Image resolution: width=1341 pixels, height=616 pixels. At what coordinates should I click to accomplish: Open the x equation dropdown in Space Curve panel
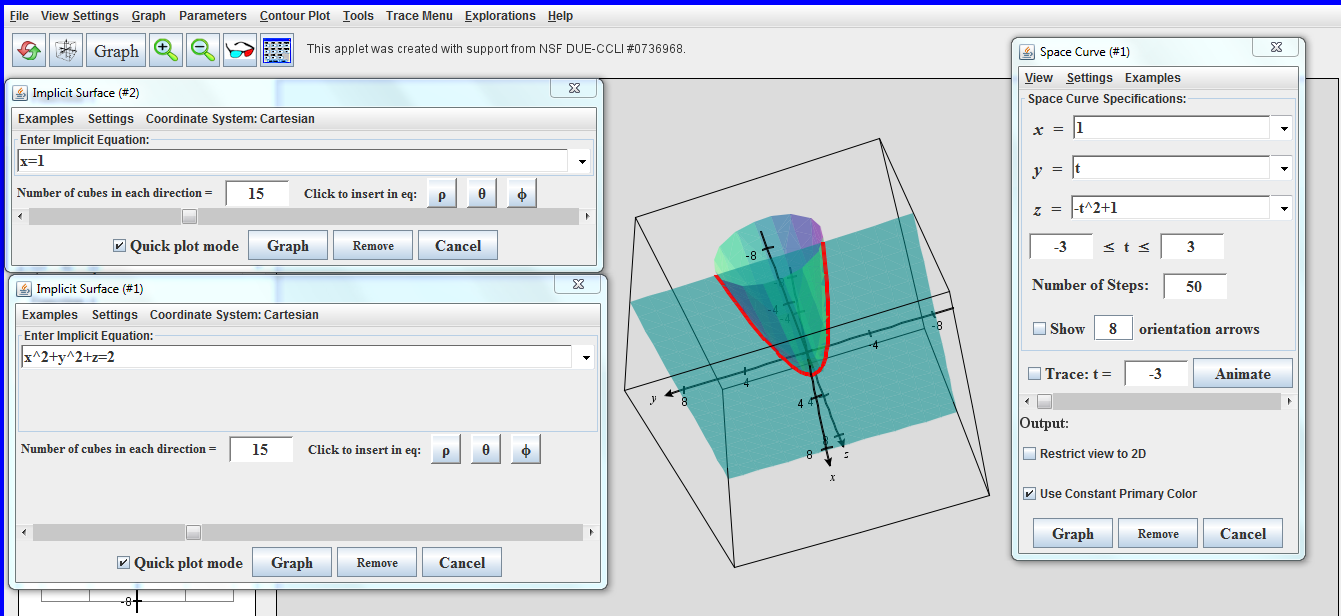pos(1284,128)
